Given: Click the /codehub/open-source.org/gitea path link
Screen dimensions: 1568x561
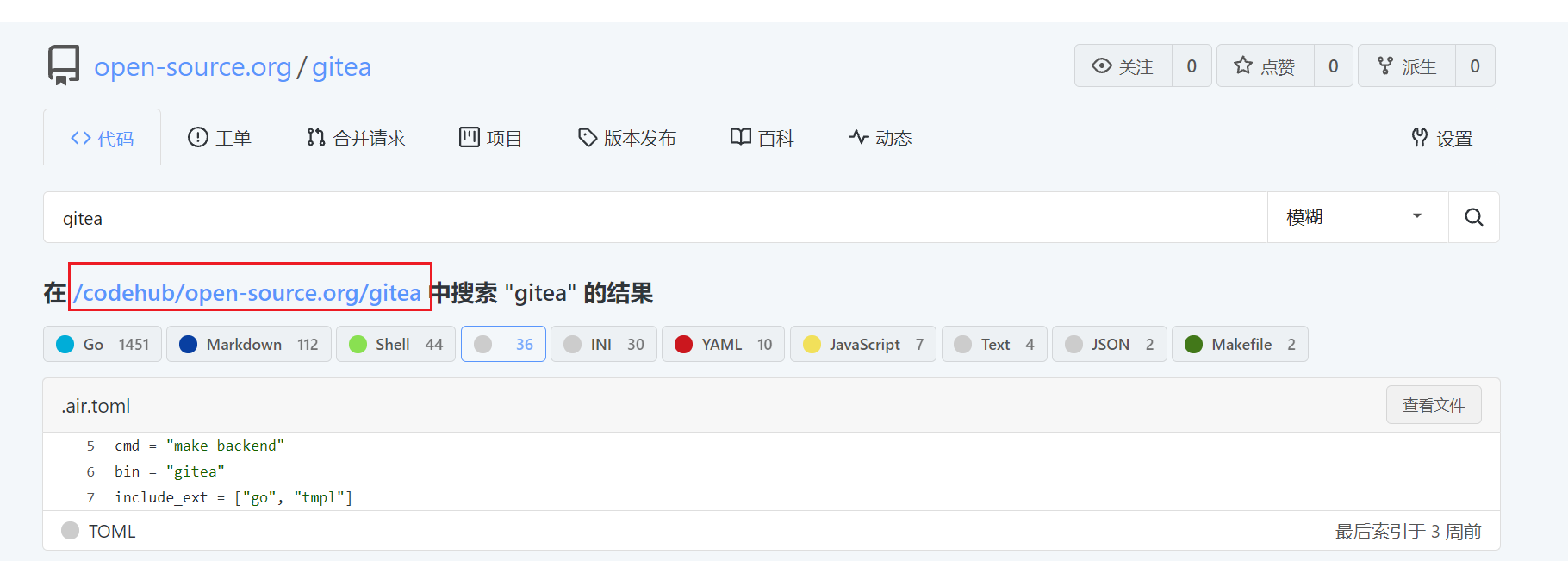Looking at the screenshot, I should coord(247,293).
